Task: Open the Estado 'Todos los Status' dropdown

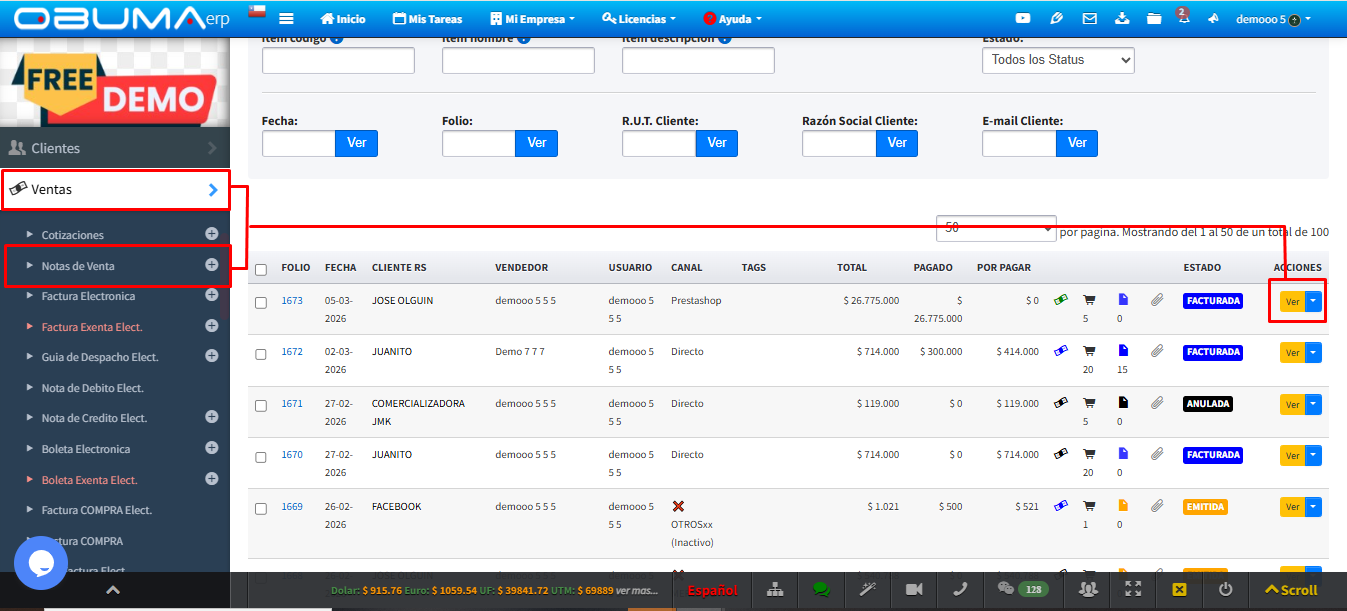Action: click(x=1057, y=60)
